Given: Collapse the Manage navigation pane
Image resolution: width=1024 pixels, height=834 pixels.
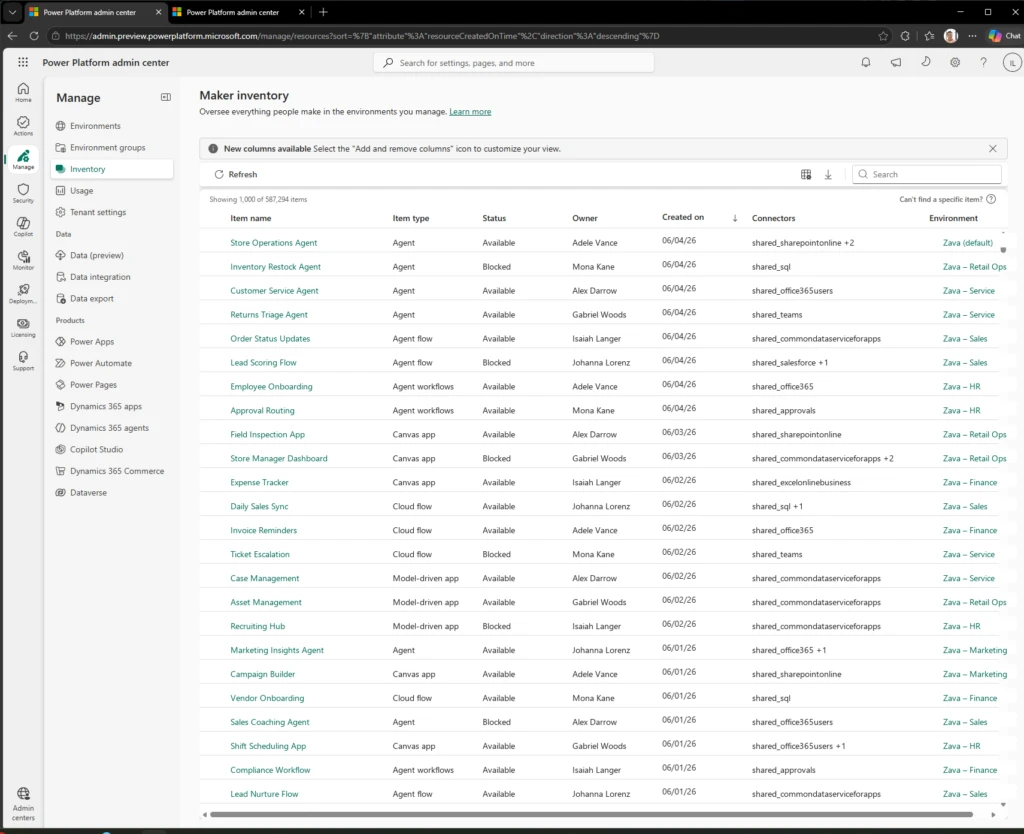Looking at the screenshot, I should click(166, 97).
